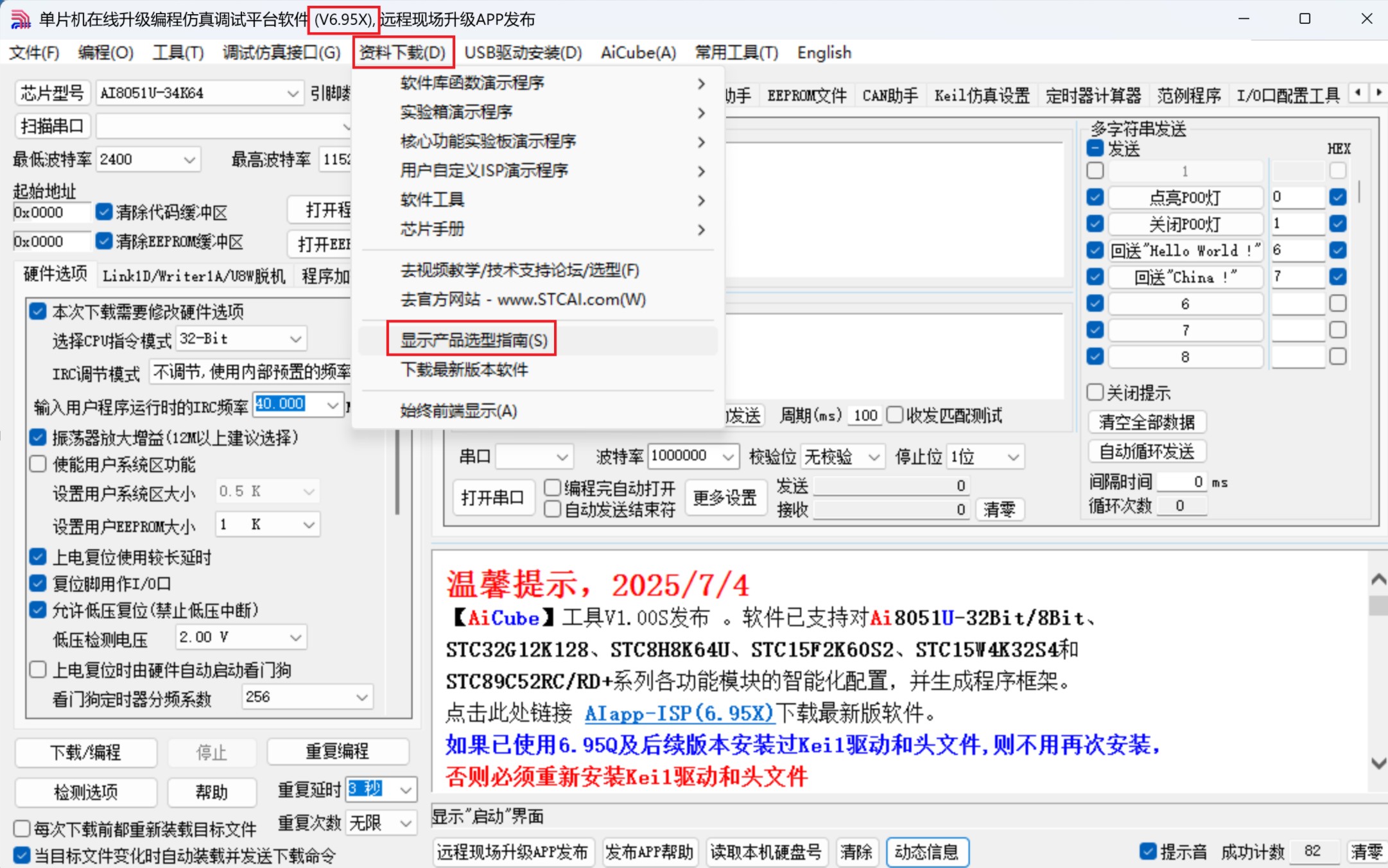
Task: Switch to CAN助手 tab
Action: pyautogui.click(x=890, y=96)
